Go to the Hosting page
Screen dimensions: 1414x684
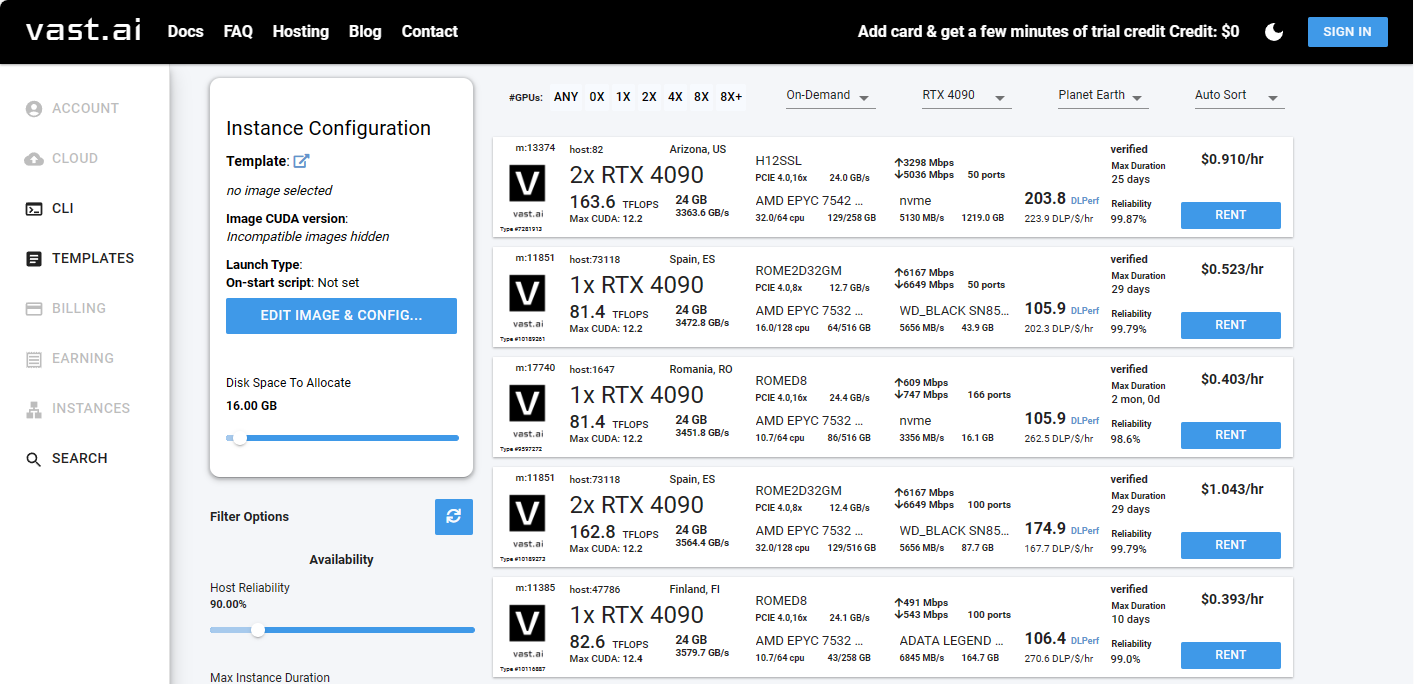[x=300, y=32]
